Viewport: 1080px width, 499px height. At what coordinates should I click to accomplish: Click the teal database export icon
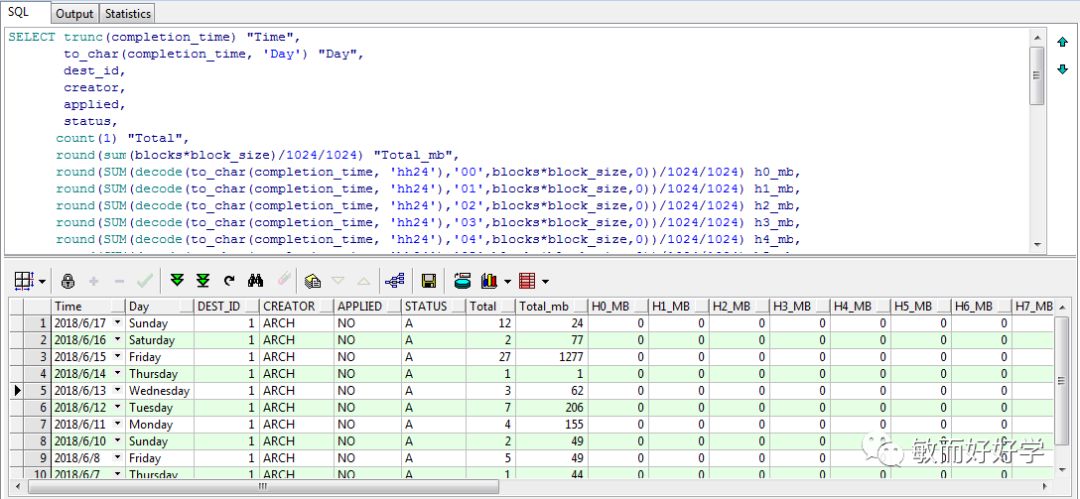click(x=463, y=281)
